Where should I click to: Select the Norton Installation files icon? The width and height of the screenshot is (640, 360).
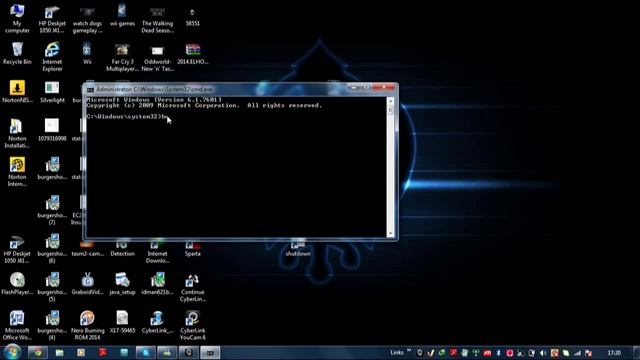point(17,133)
